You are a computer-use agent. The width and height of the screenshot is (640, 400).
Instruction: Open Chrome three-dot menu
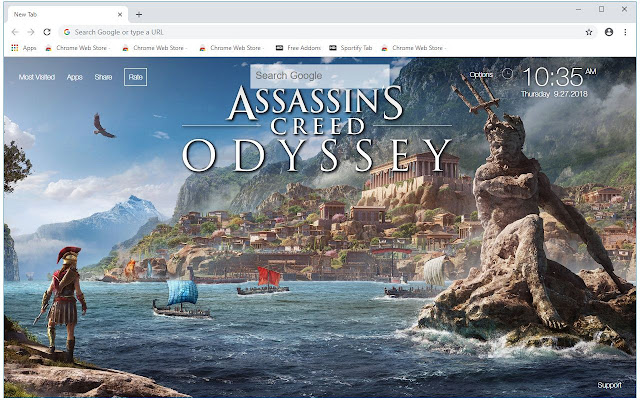click(625, 32)
